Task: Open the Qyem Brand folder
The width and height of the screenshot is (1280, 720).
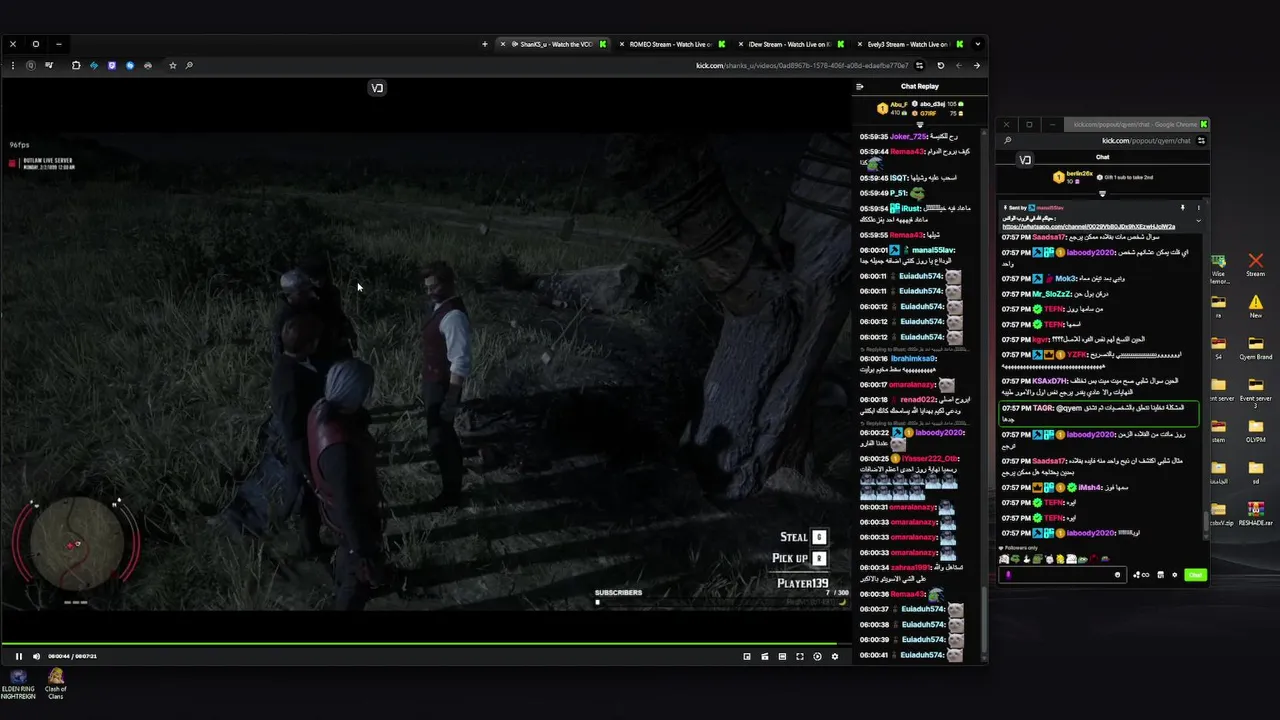Action: point(1255,348)
